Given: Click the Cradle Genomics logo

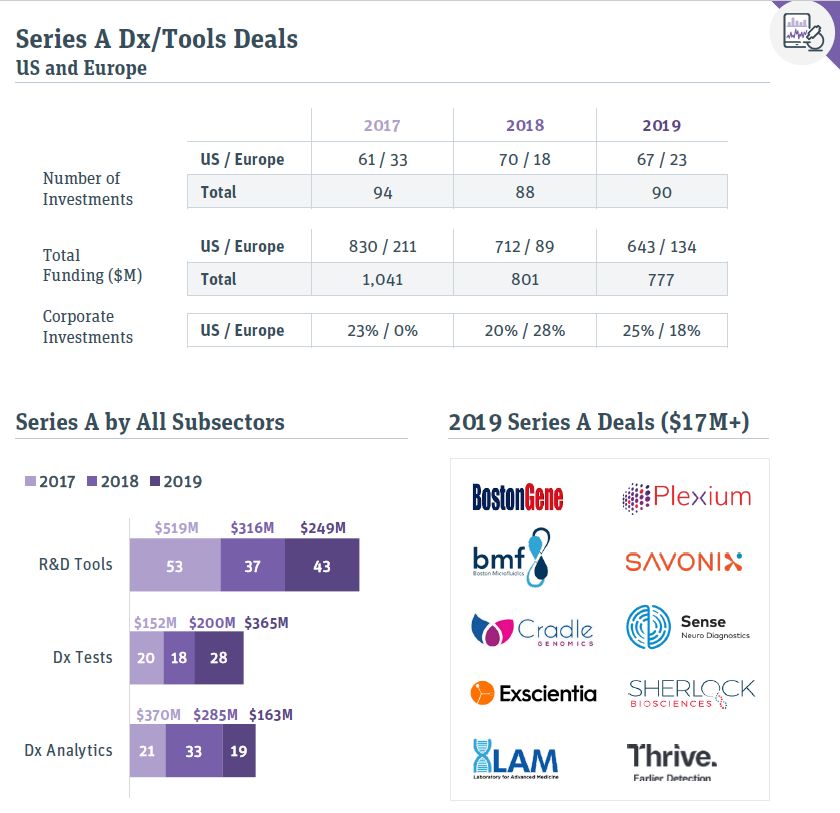Looking at the screenshot, I should (x=532, y=630).
